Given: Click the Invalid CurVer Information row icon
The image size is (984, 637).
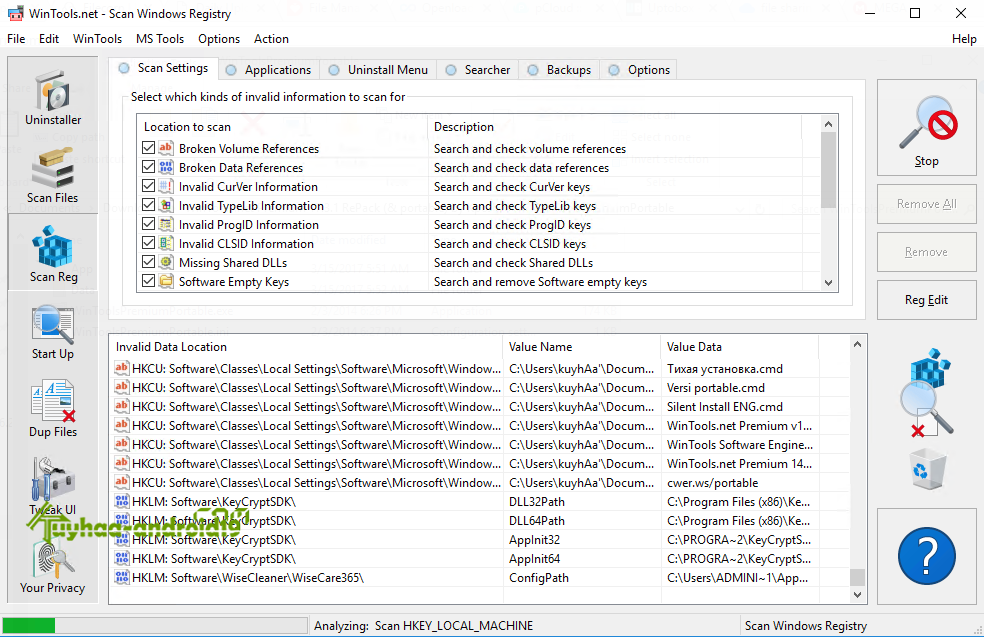Looking at the screenshot, I should 166,186.
